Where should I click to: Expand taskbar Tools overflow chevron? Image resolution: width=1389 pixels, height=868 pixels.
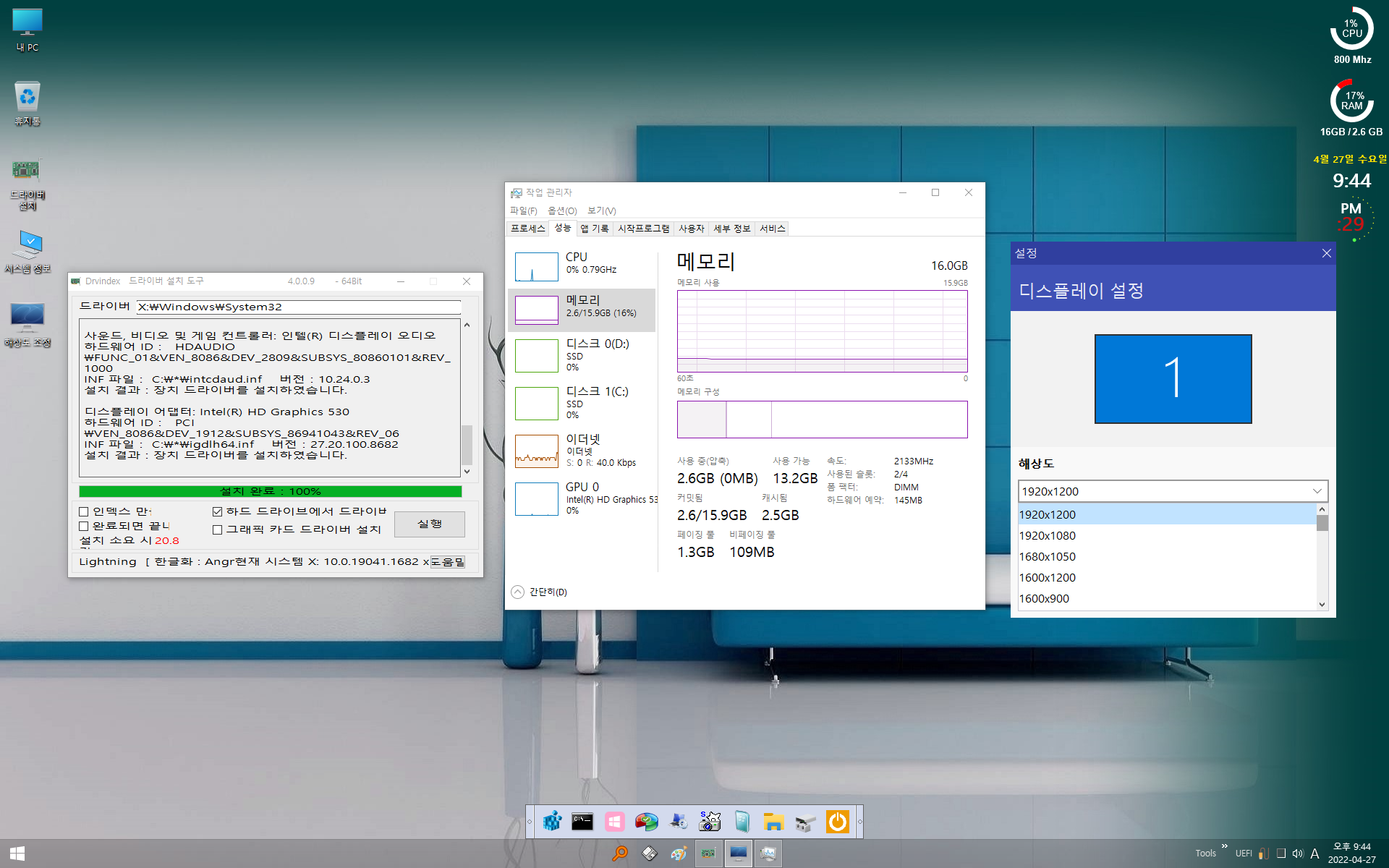click(1225, 846)
